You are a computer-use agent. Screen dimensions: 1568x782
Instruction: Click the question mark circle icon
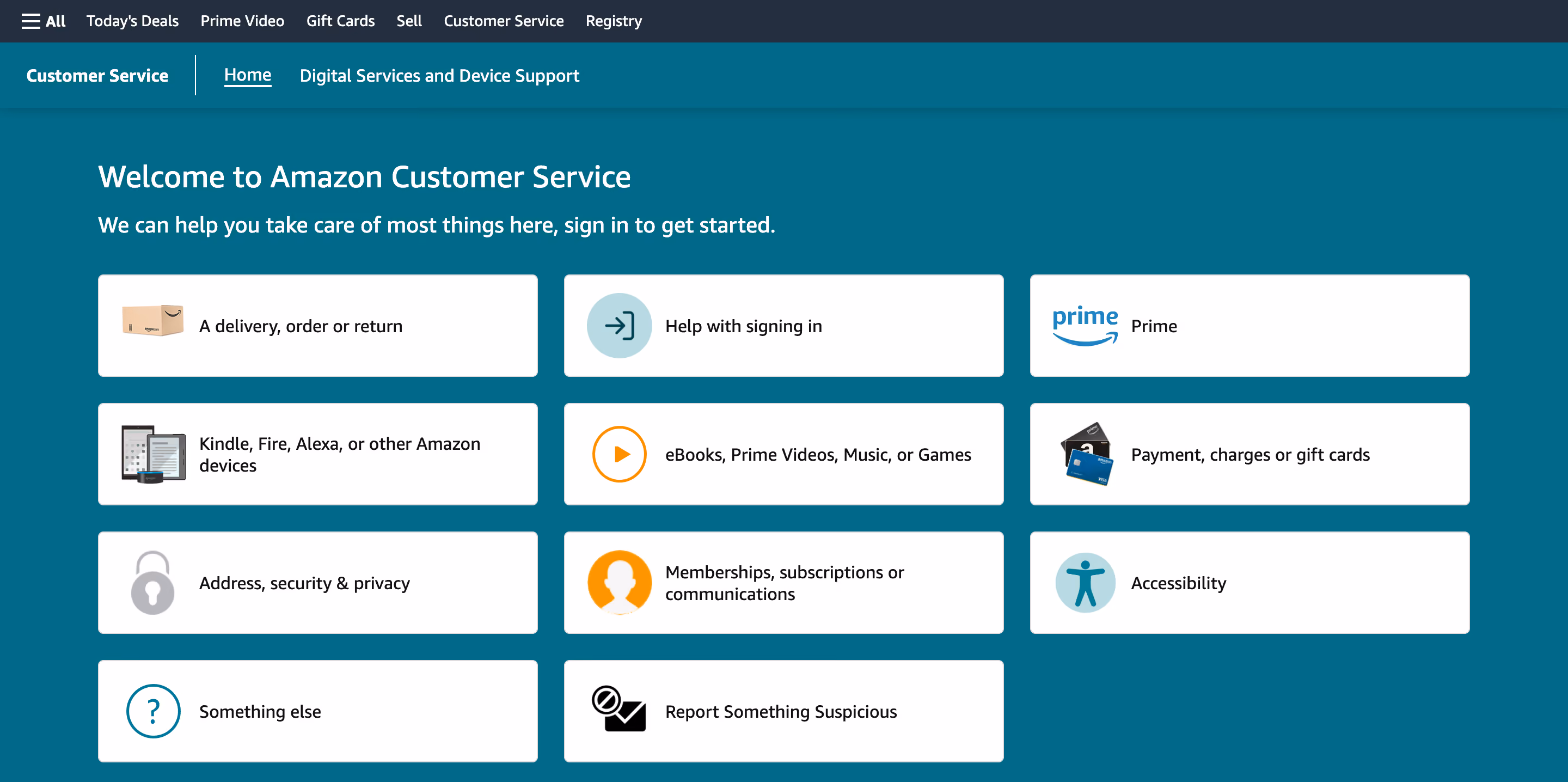[x=154, y=711]
